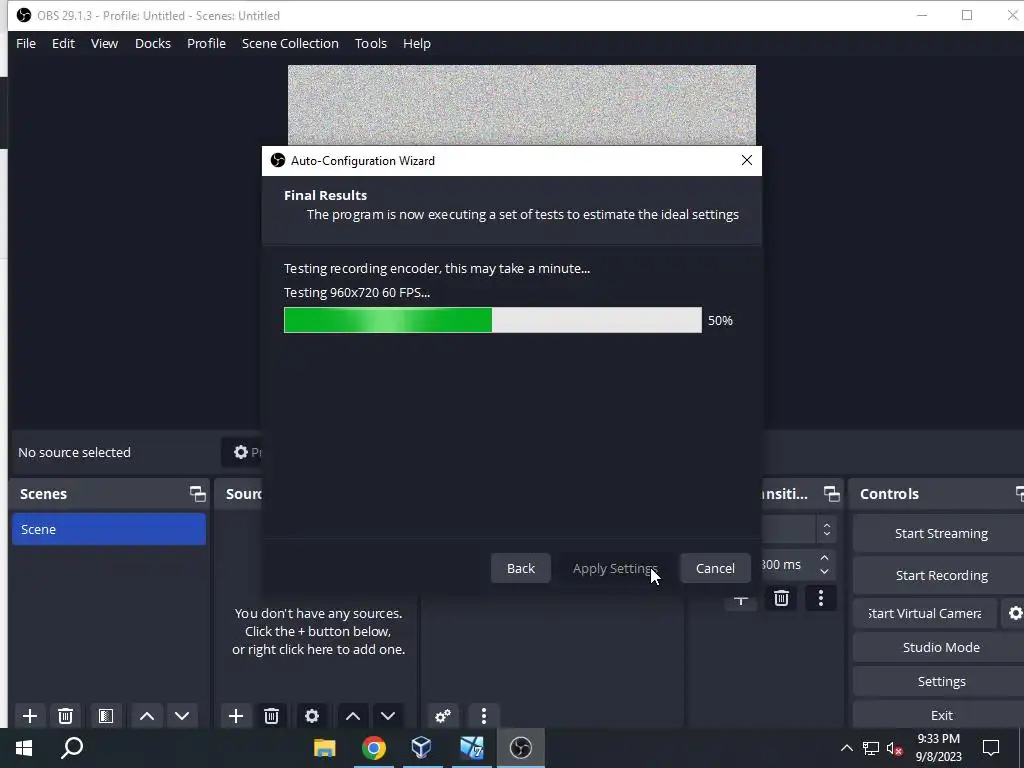Image resolution: width=1024 pixels, height=768 pixels.
Task: Select the Scene item in Scenes list
Action: [x=108, y=529]
